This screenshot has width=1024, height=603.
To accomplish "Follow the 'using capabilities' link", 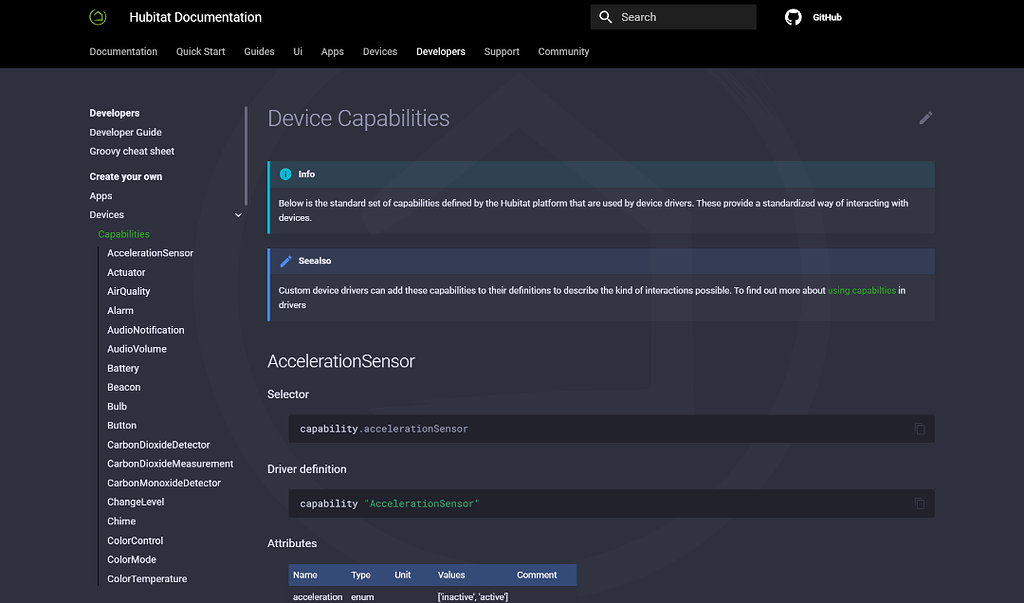I will [x=861, y=291].
